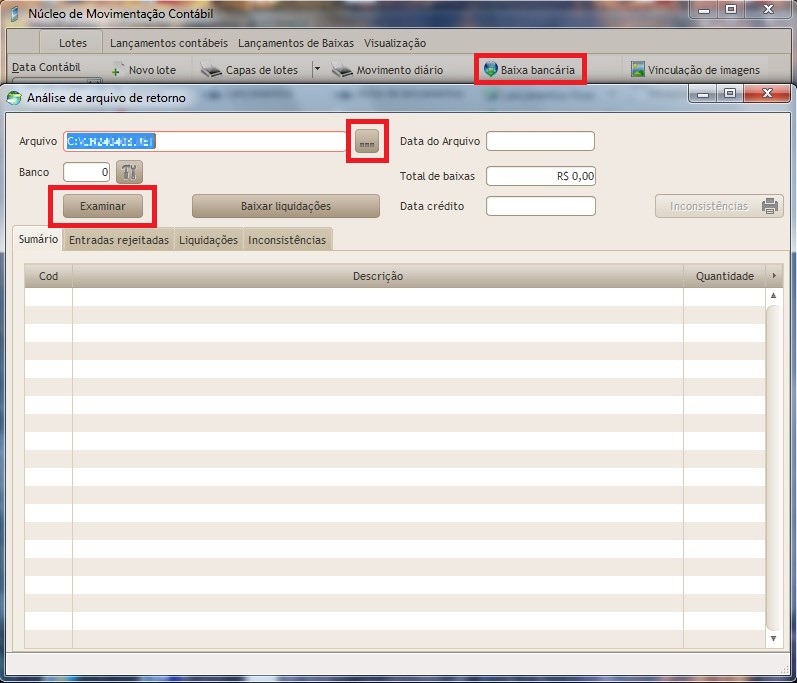Sort by the Descrição column header

(377, 276)
